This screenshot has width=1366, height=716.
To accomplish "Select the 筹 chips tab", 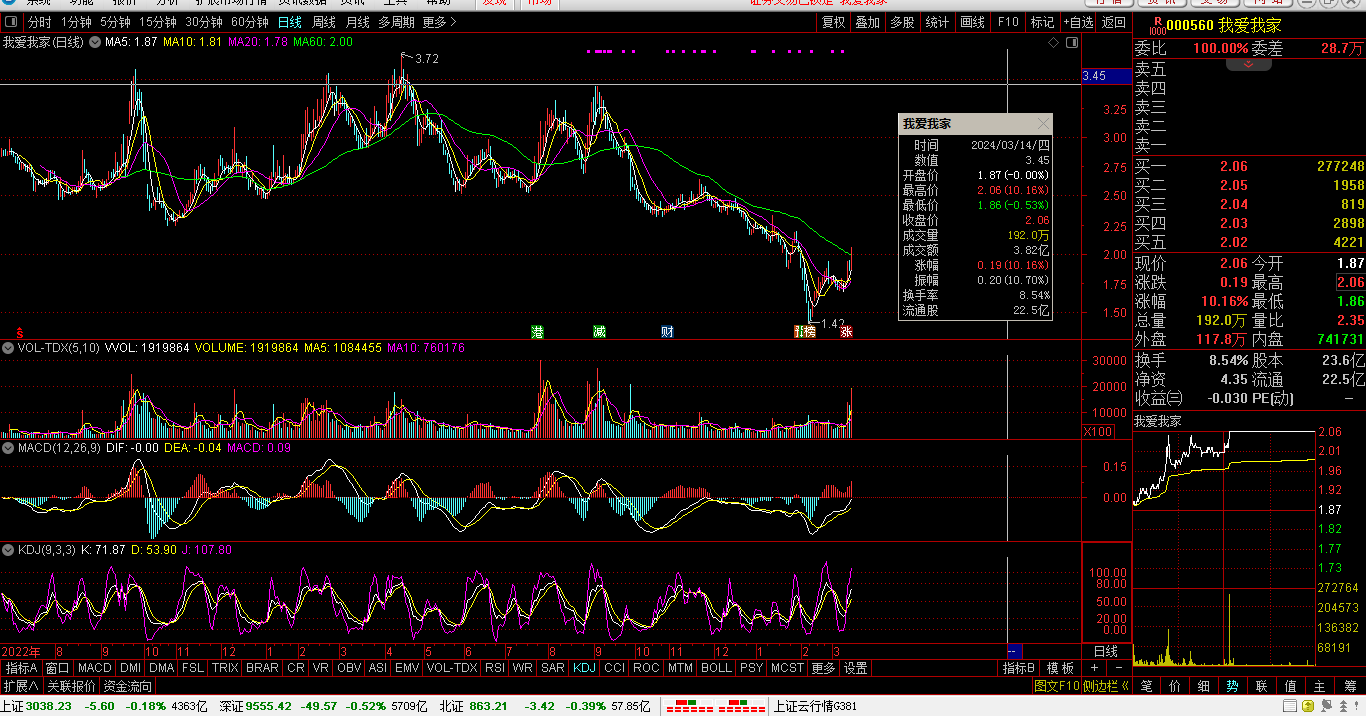I will tap(1350, 686).
